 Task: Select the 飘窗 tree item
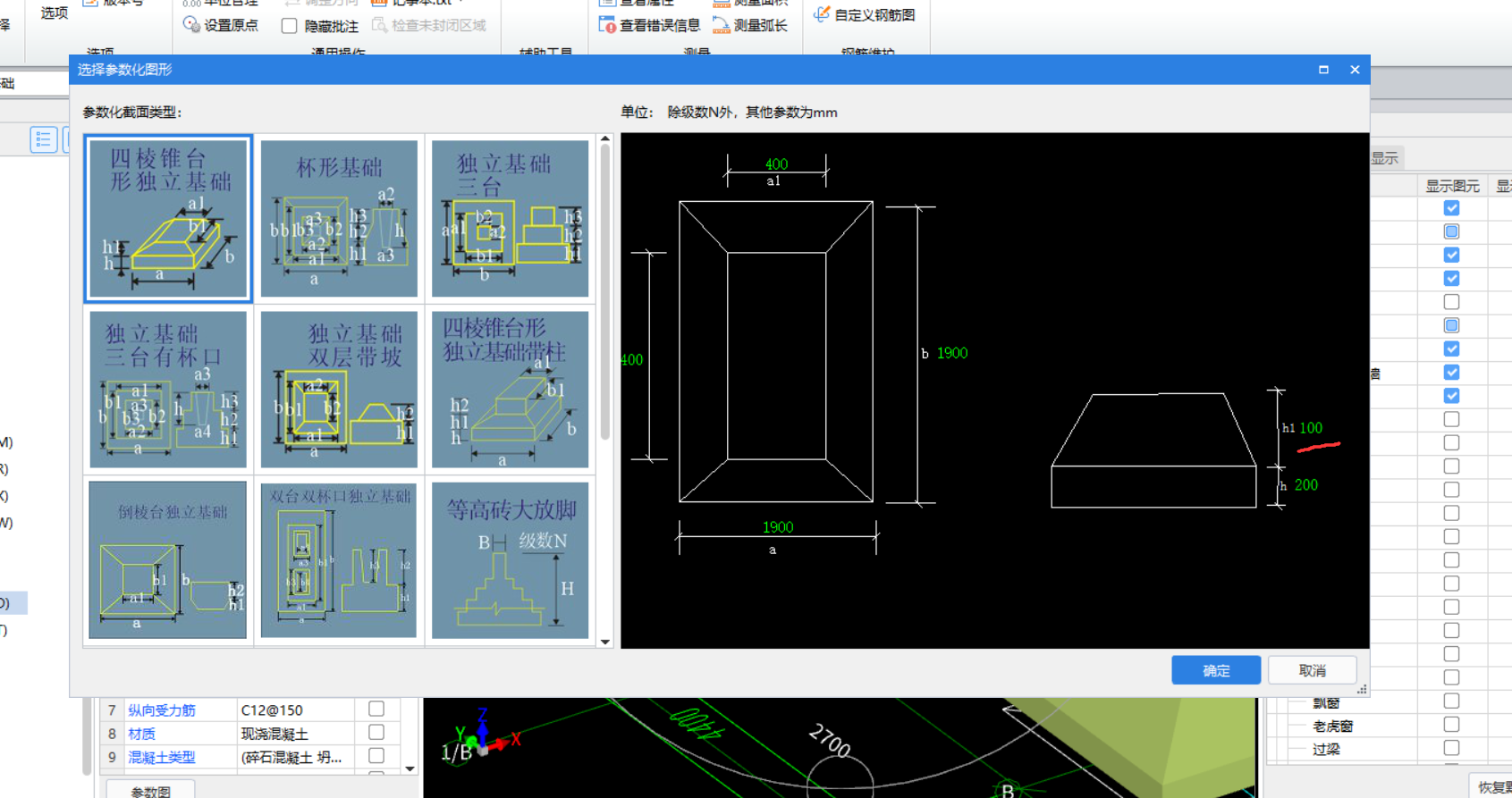pyautogui.click(x=1326, y=702)
